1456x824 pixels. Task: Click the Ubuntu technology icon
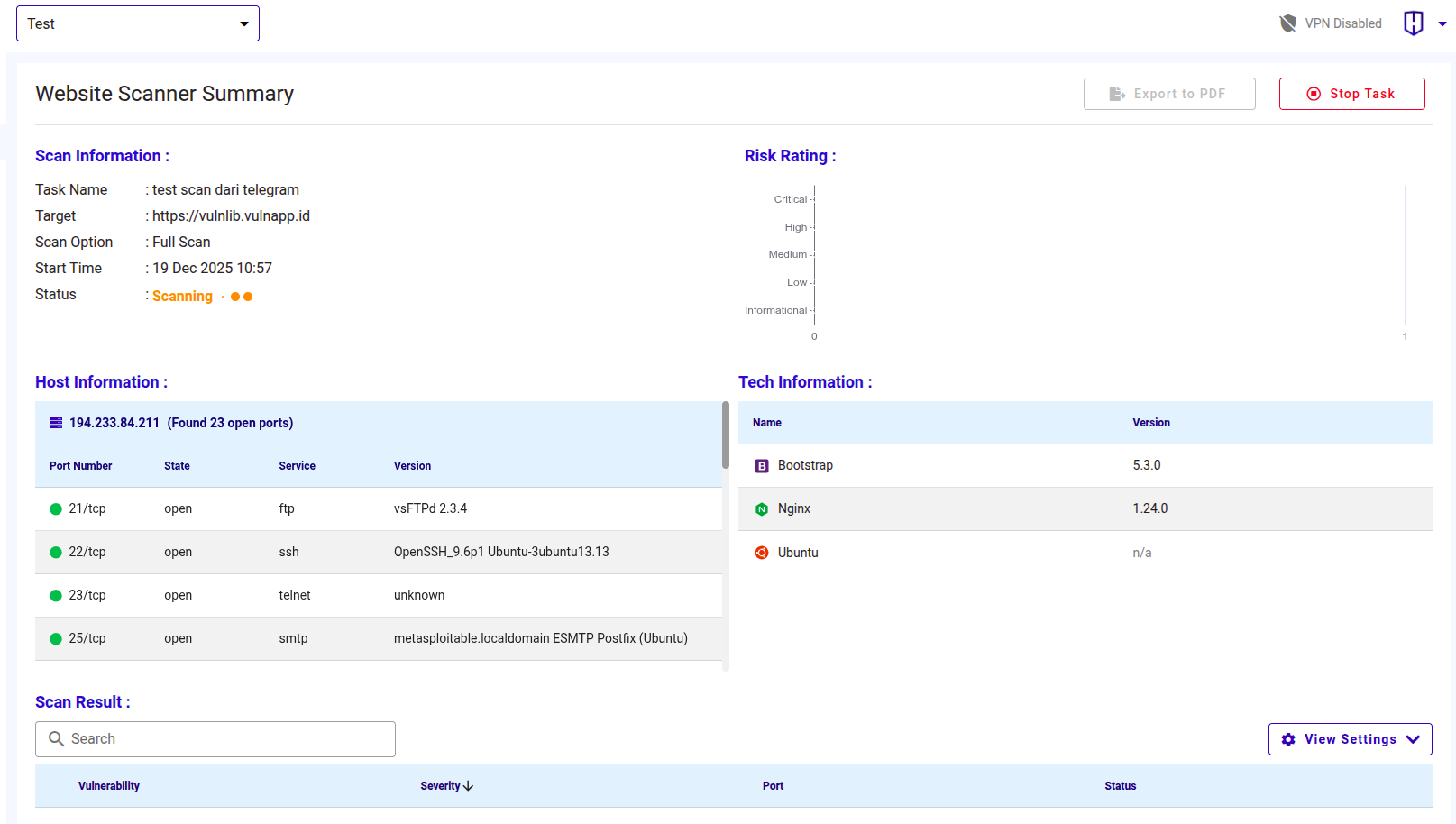point(762,553)
